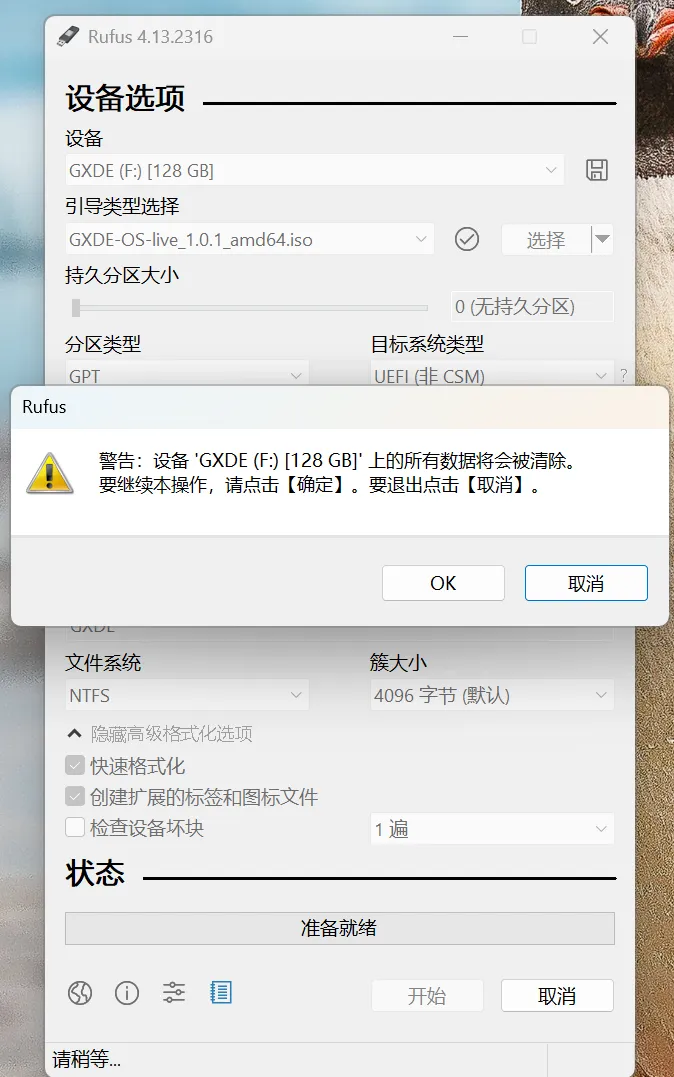Click the persistent partition size slider

[x=249, y=308]
